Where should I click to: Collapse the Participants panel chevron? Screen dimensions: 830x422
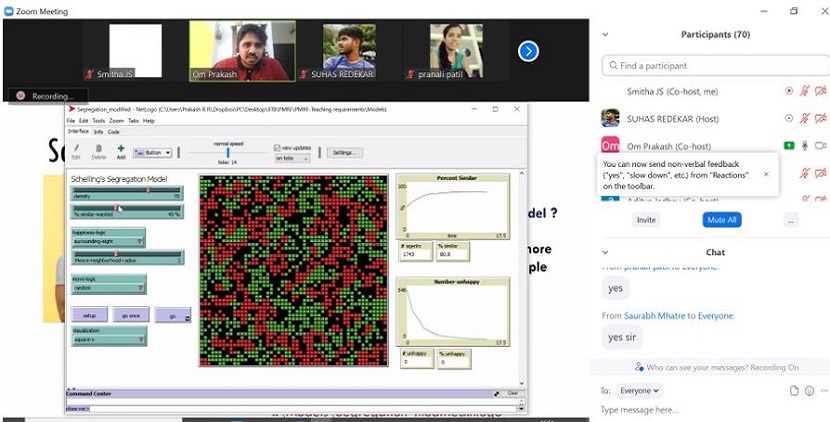[x=606, y=34]
